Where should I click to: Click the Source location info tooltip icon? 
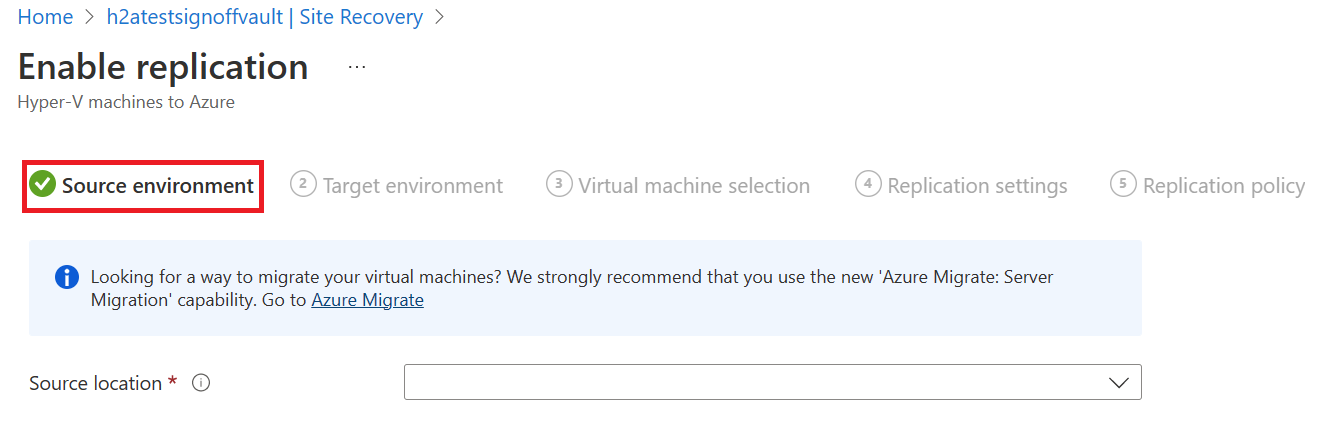click(200, 383)
